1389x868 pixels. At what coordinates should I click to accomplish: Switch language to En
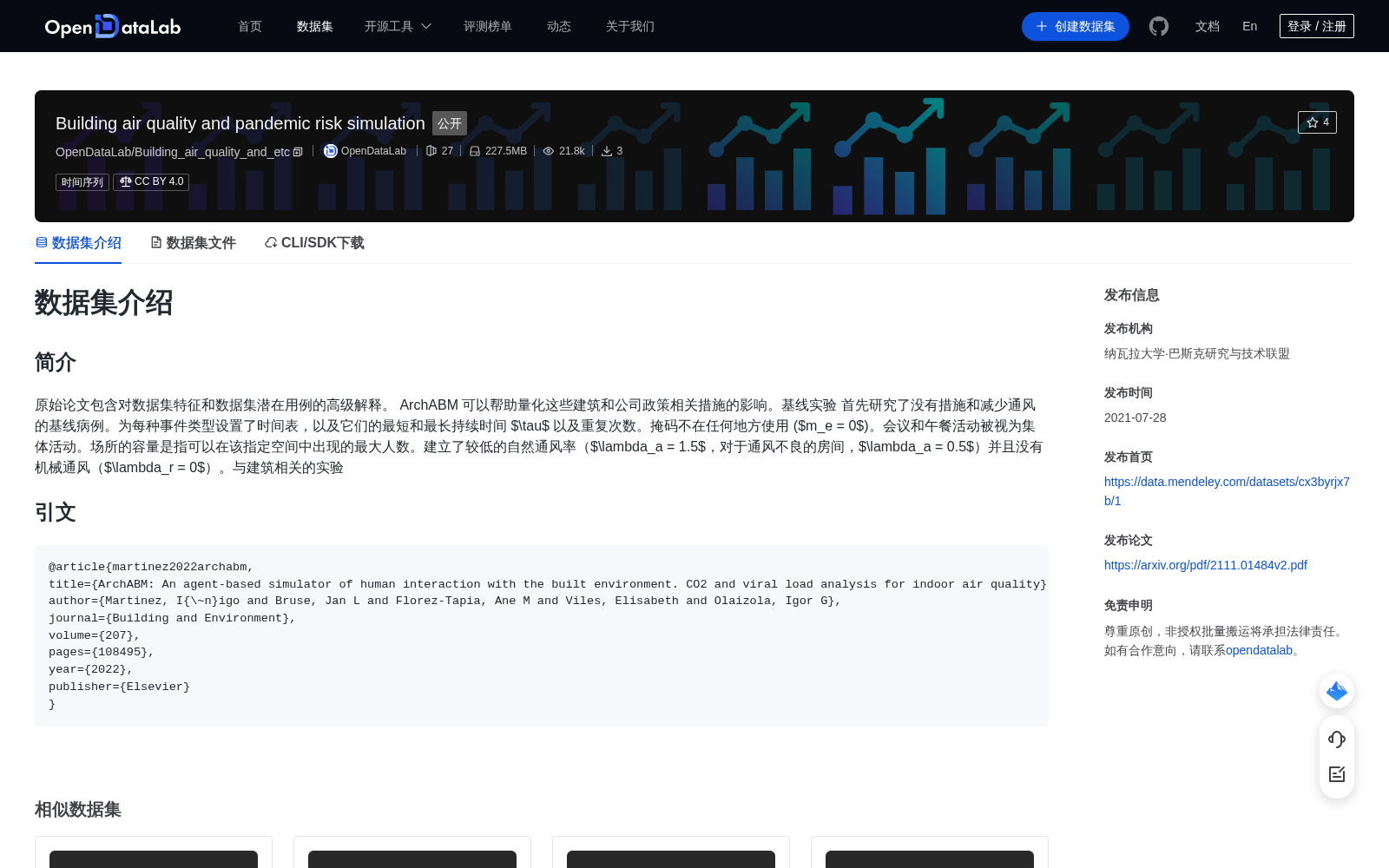tap(1250, 26)
